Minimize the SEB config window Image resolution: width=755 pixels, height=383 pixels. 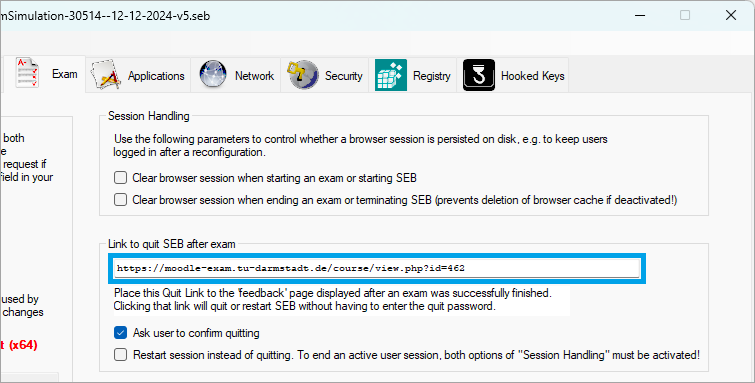640,15
